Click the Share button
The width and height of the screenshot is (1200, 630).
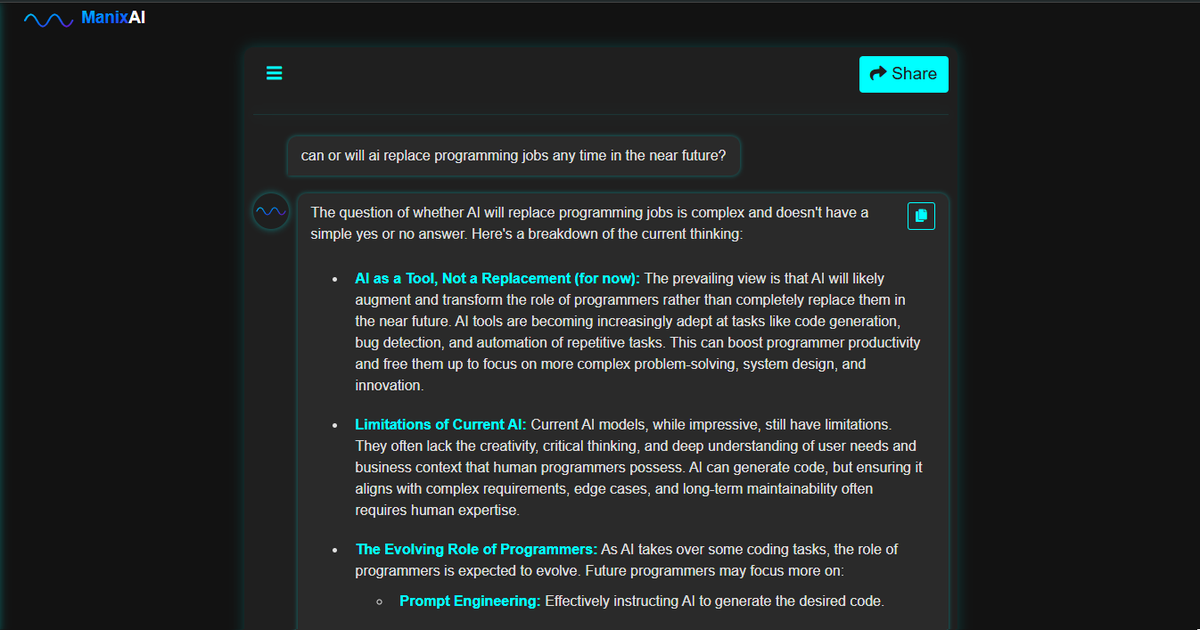coord(903,74)
